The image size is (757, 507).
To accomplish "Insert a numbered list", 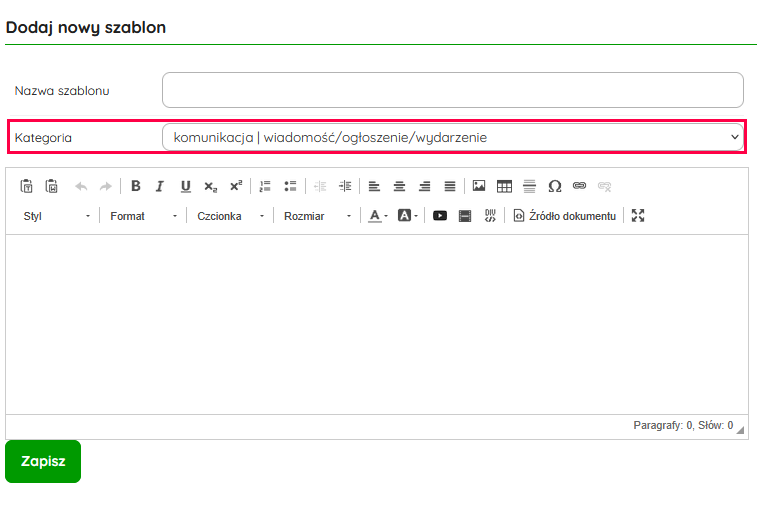I will [x=265, y=186].
